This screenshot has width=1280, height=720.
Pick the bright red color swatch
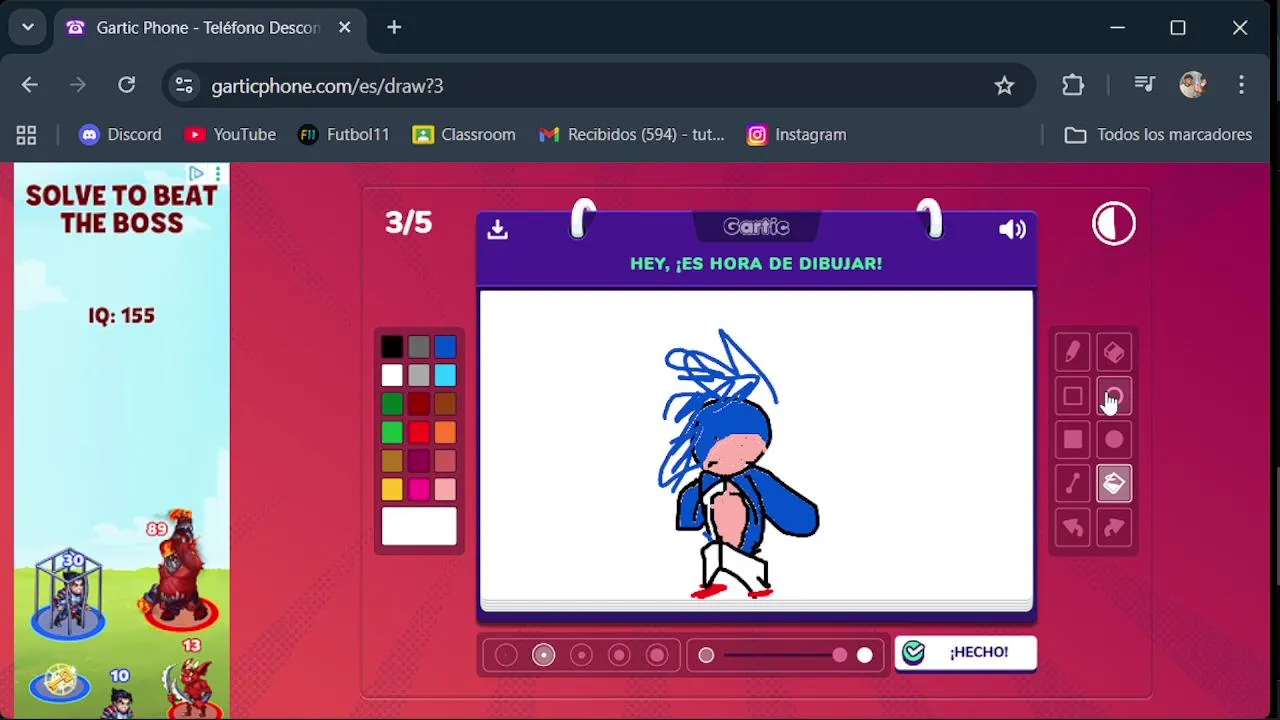[419, 432]
